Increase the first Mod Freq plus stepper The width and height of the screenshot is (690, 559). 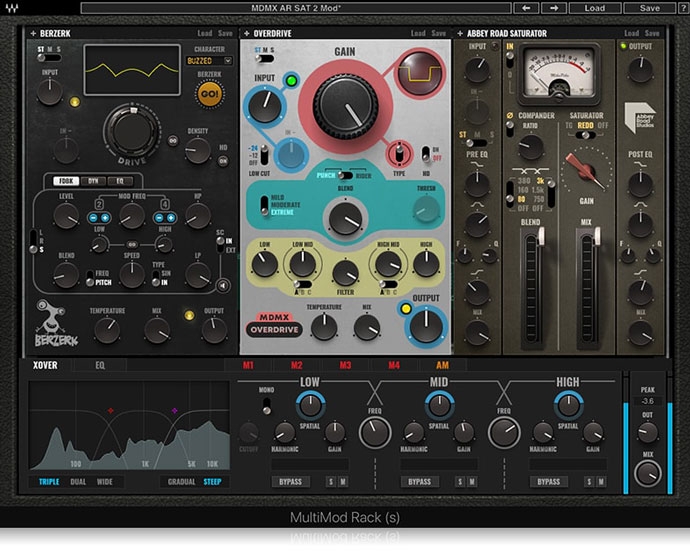pos(105,217)
